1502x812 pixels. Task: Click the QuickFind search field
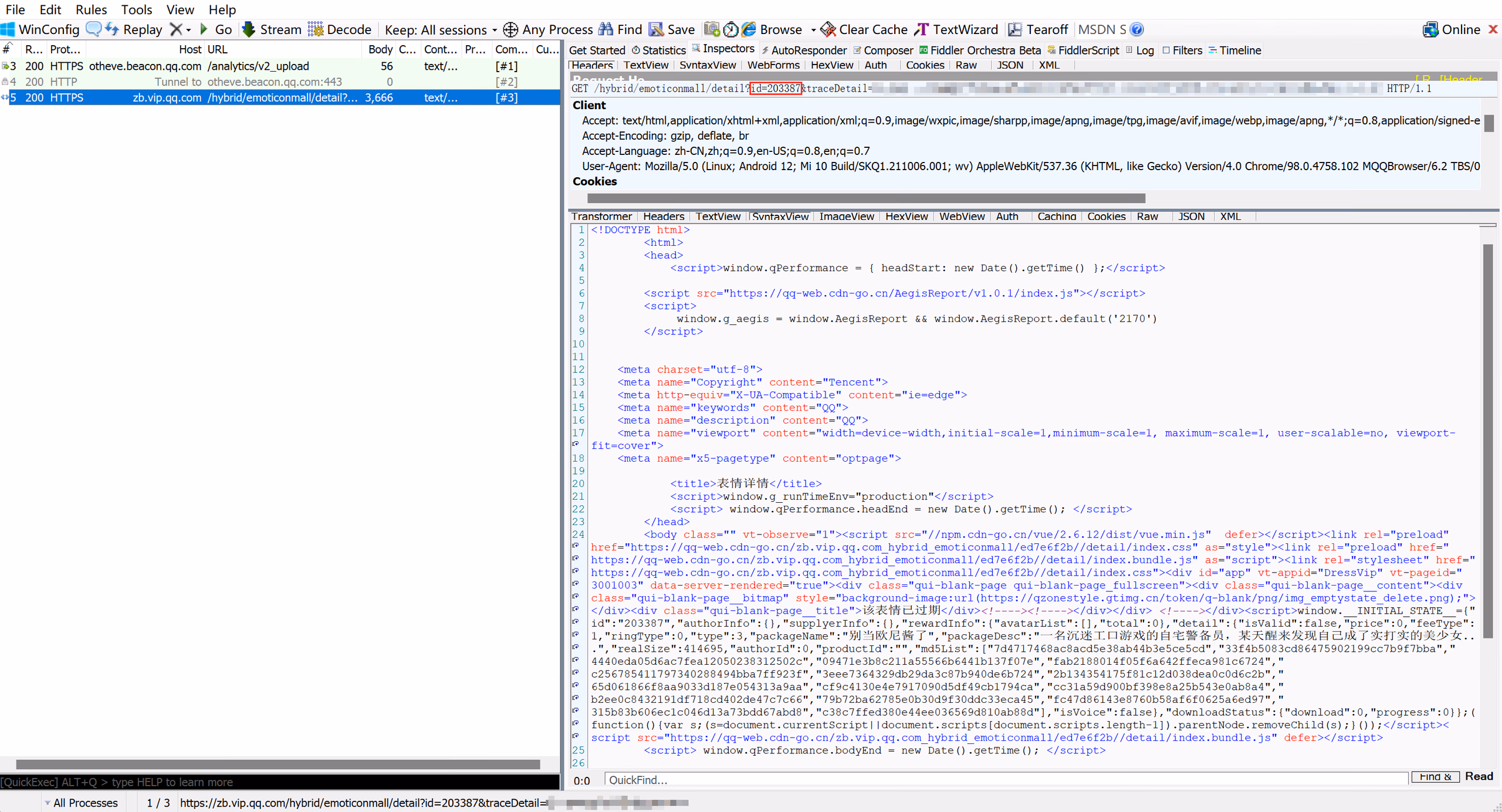[1006, 780]
